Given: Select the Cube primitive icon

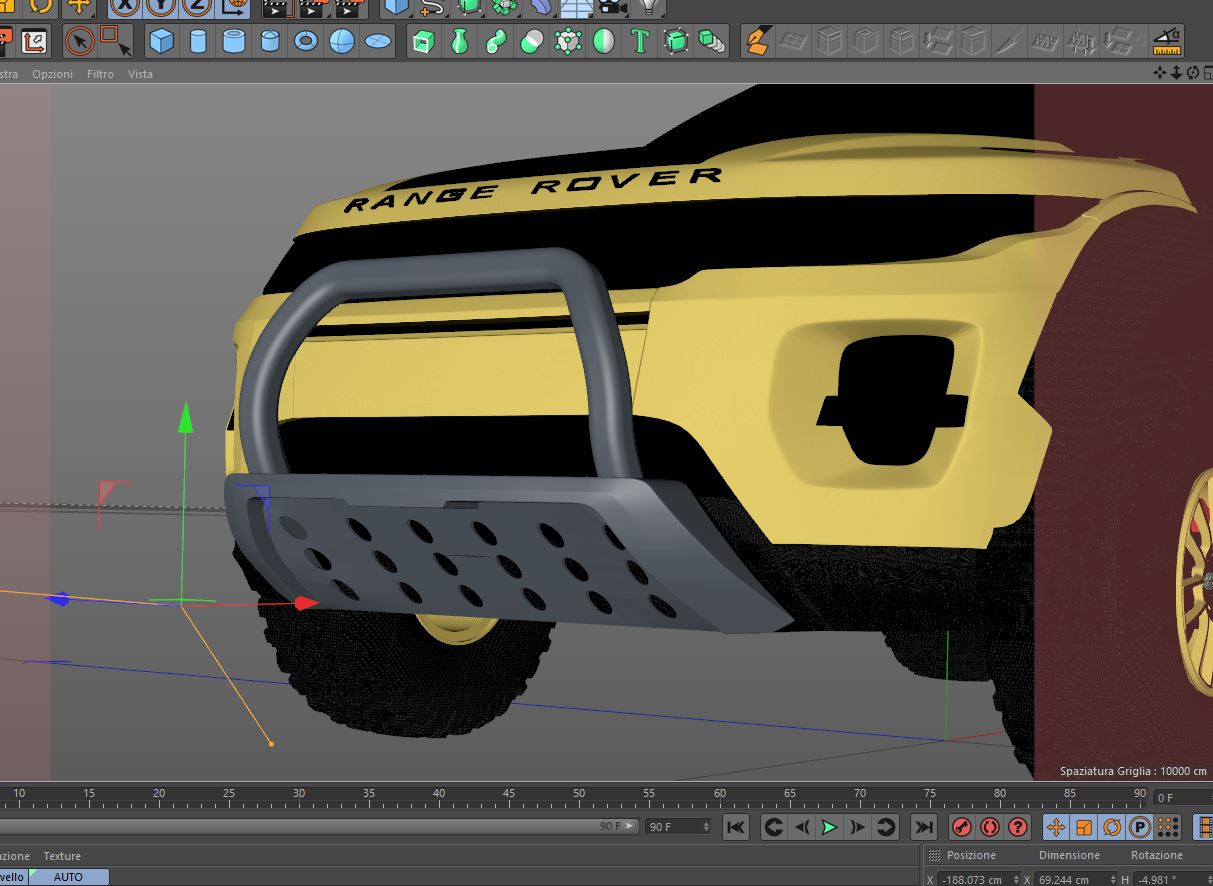Looking at the screenshot, I should [162, 42].
